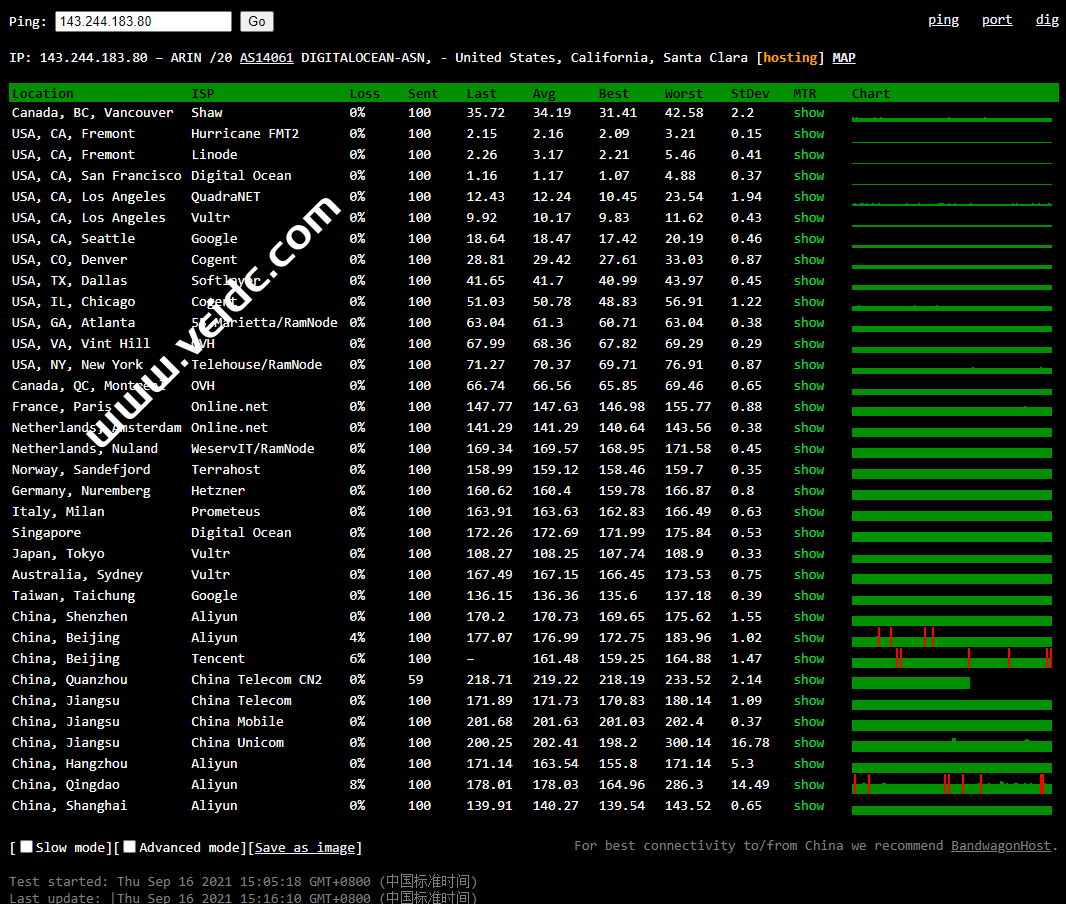
Task: Show MTR for France, Paris Online.net
Action: click(x=808, y=407)
